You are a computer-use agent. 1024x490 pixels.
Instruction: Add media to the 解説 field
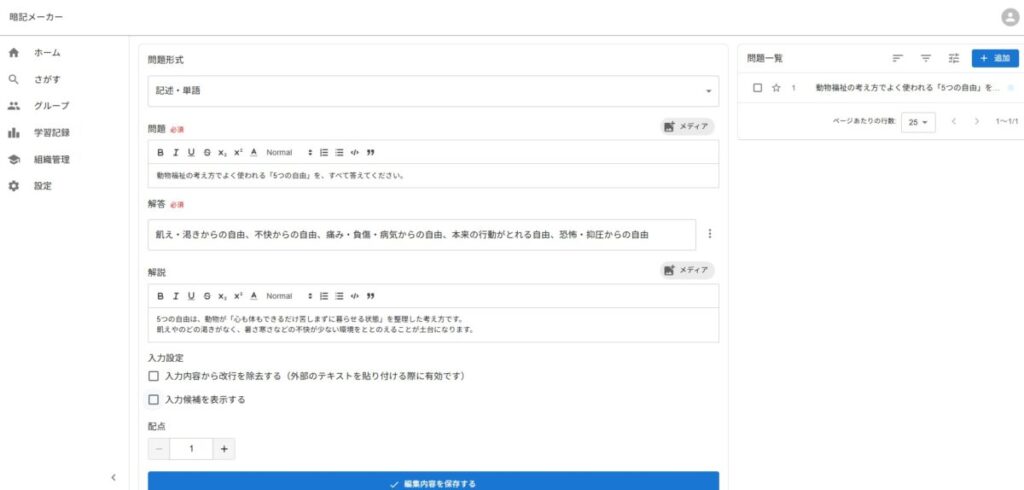pos(686,270)
